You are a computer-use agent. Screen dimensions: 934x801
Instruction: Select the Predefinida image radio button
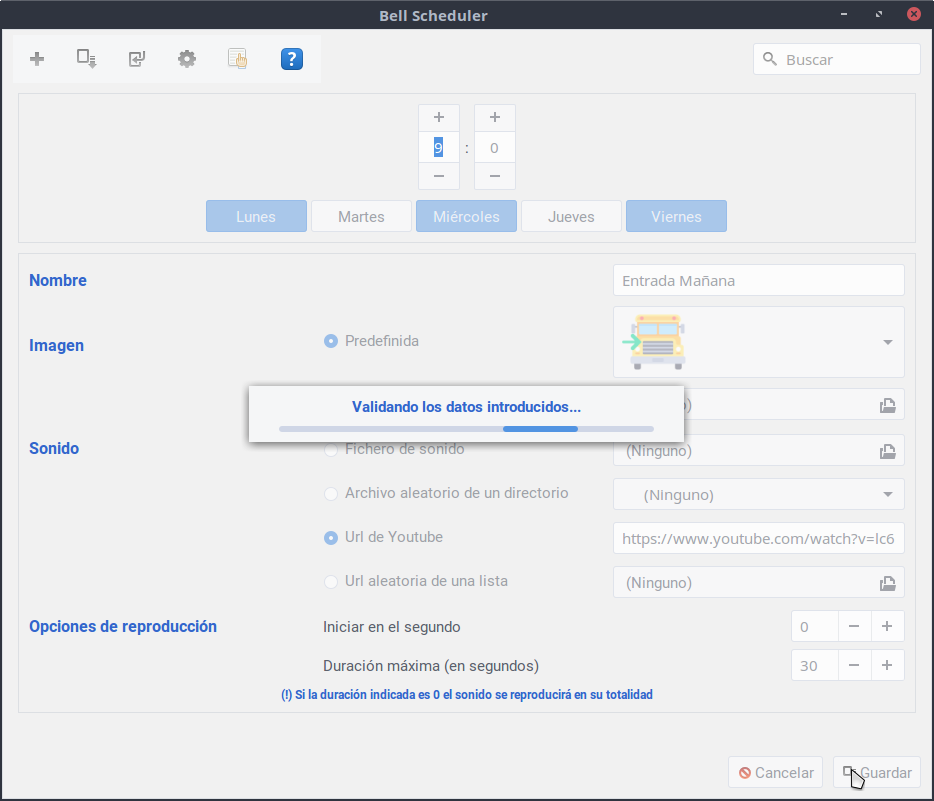[331, 341]
